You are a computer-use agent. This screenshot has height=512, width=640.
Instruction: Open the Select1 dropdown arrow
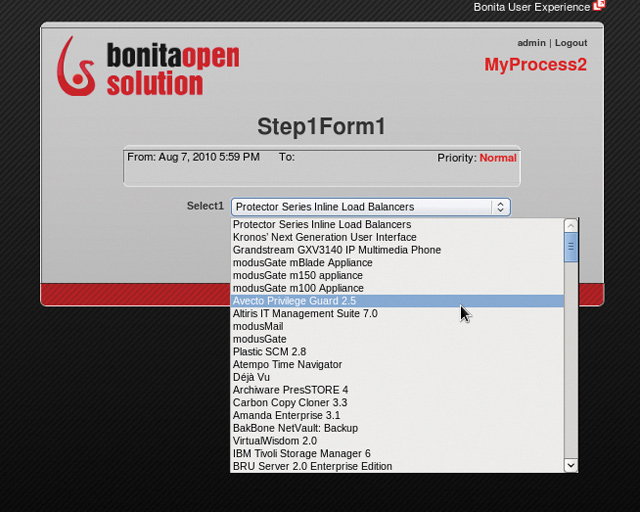pyautogui.click(x=500, y=207)
